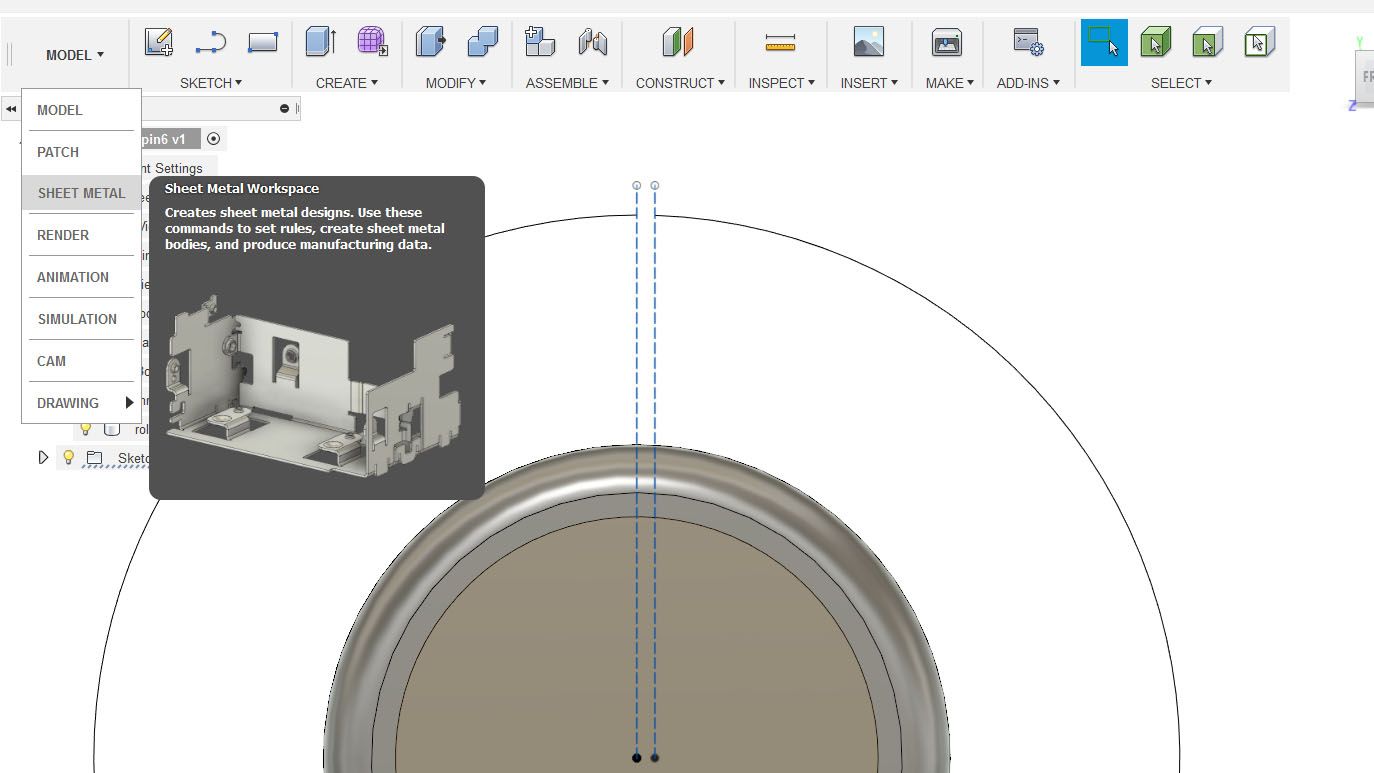Open the CONSTRUCT dropdown menu

(x=680, y=83)
